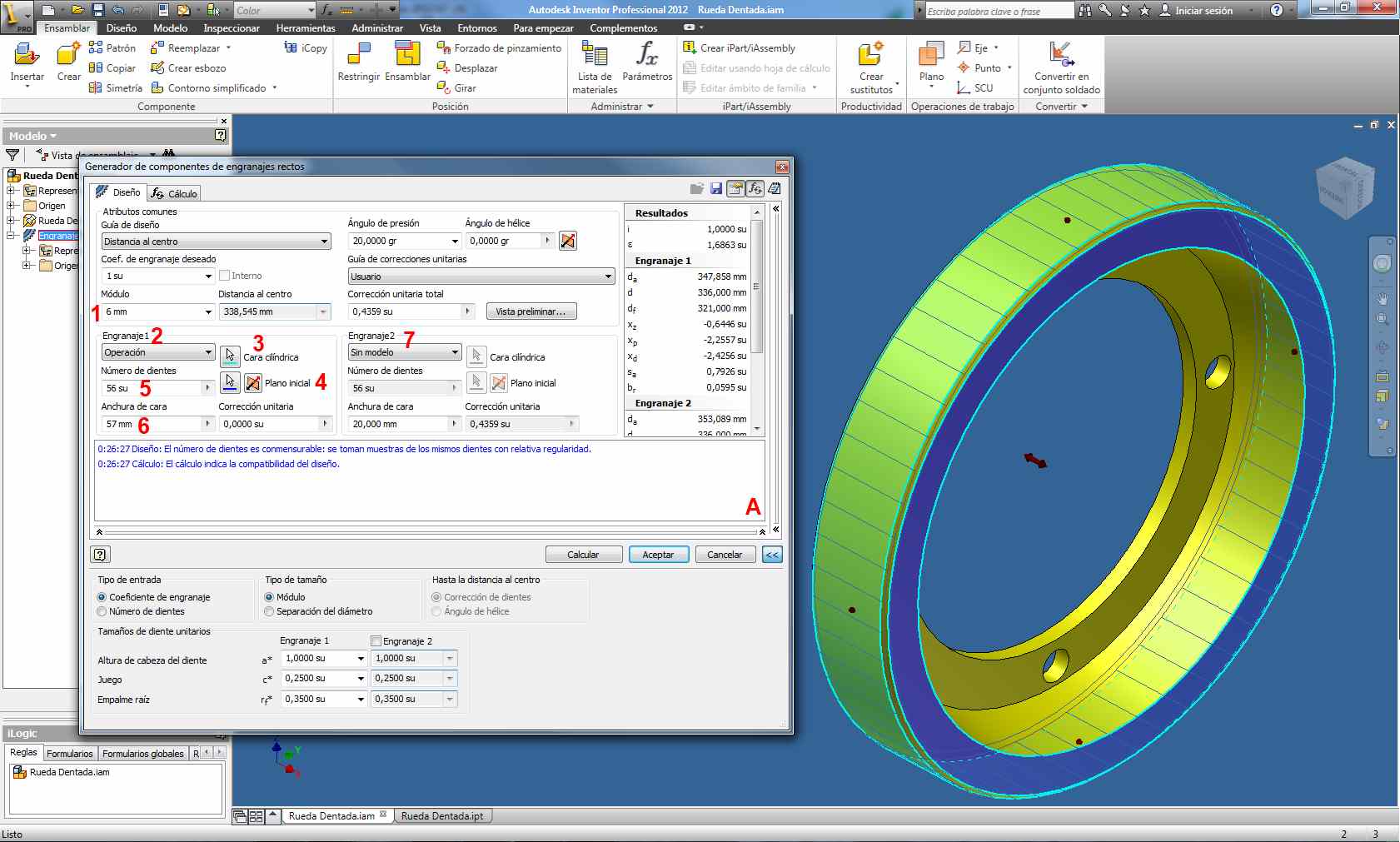Open the Administrar ribbon tab
1400x842 pixels.
(x=377, y=27)
